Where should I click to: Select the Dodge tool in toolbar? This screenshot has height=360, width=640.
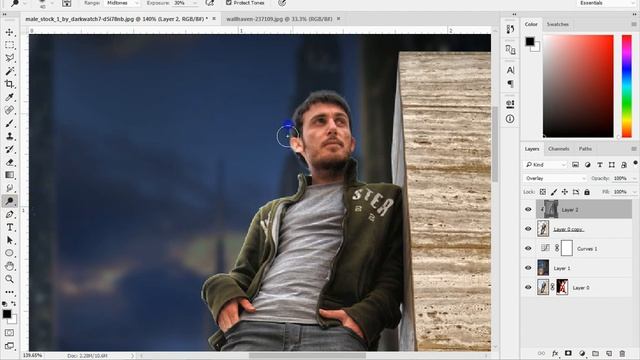click(x=9, y=201)
